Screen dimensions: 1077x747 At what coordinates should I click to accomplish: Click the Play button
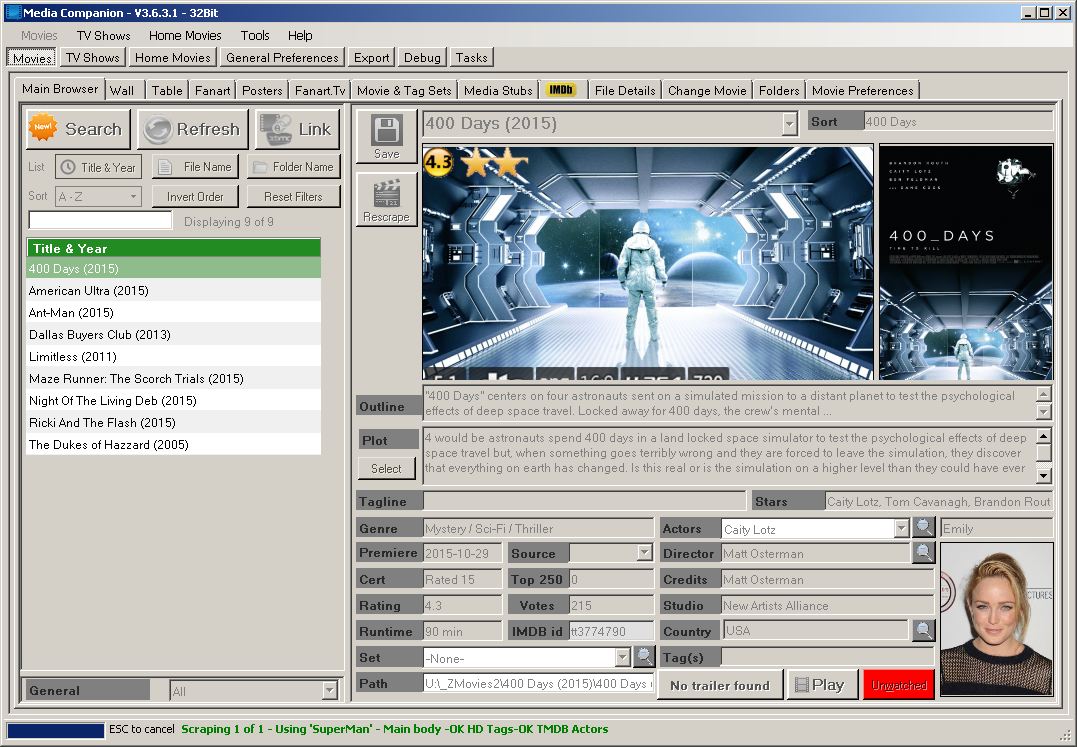821,685
